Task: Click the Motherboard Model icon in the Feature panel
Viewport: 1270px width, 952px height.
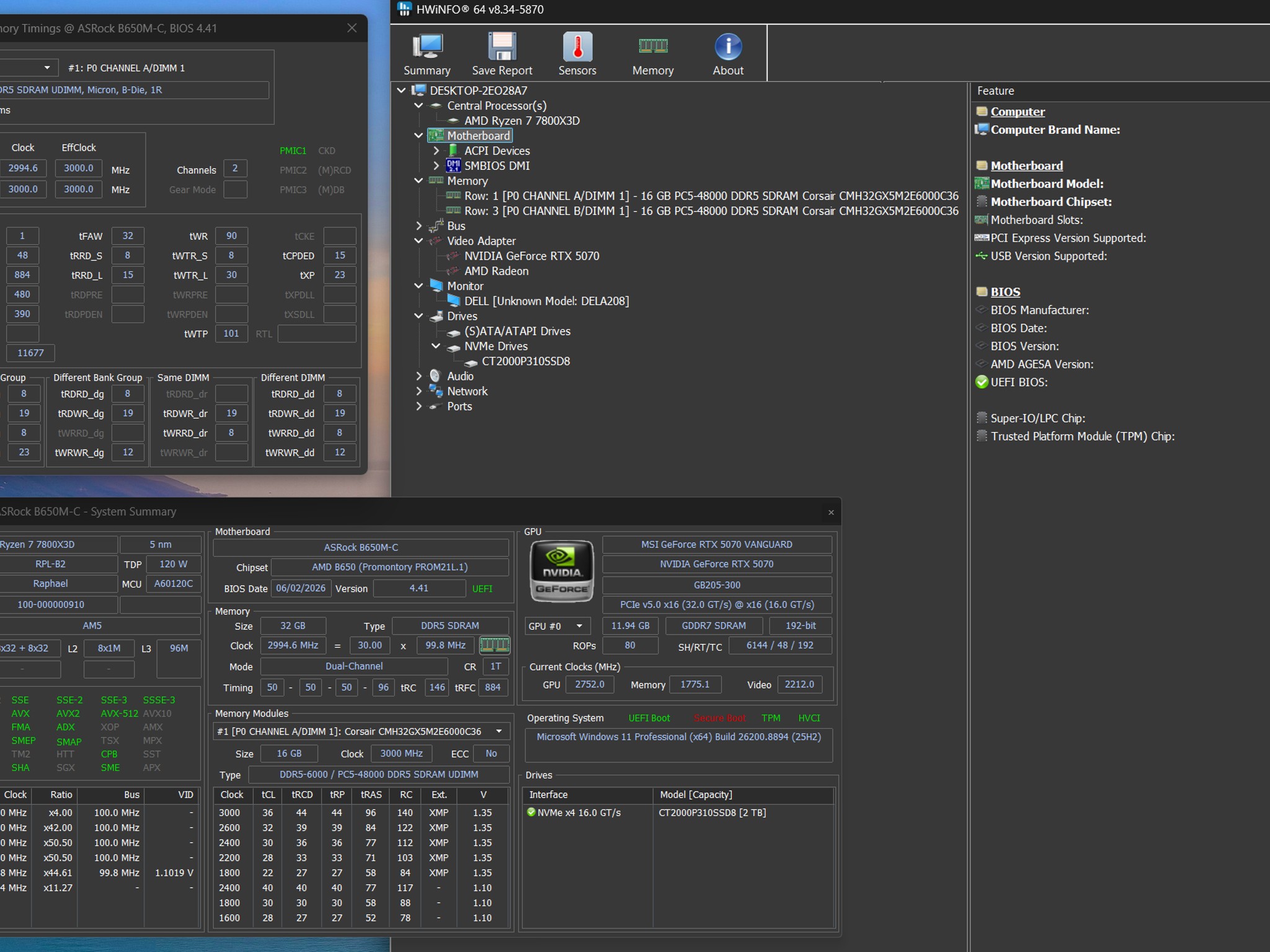Action: (982, 183)
